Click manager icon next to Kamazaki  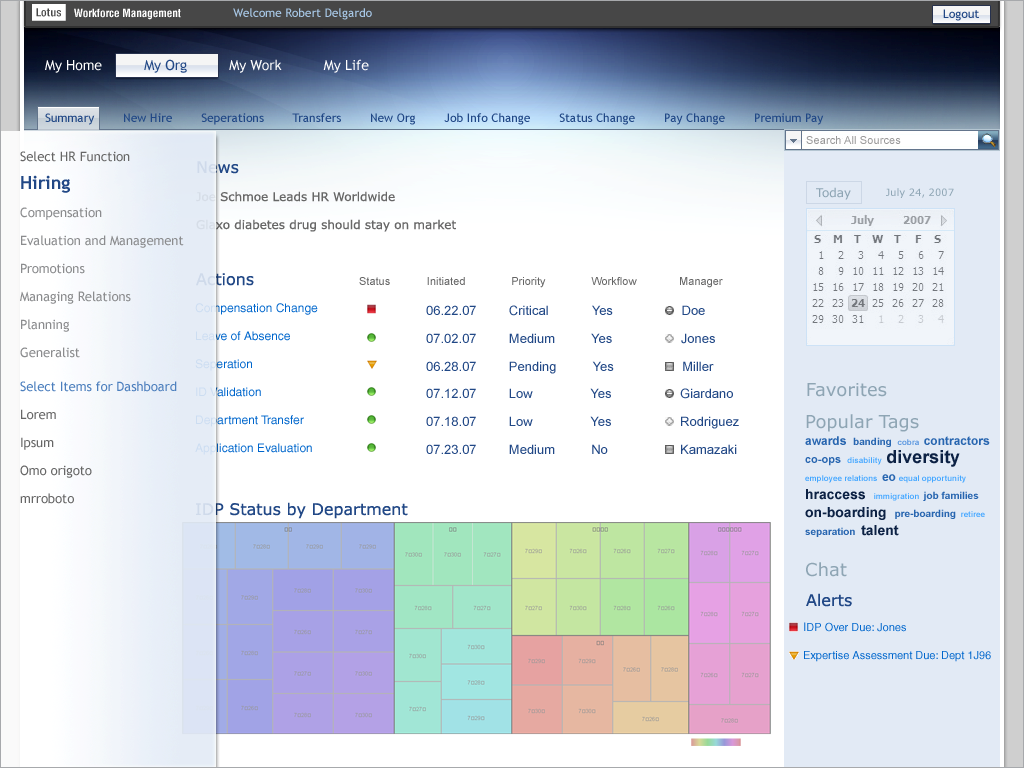coord(669,449)
